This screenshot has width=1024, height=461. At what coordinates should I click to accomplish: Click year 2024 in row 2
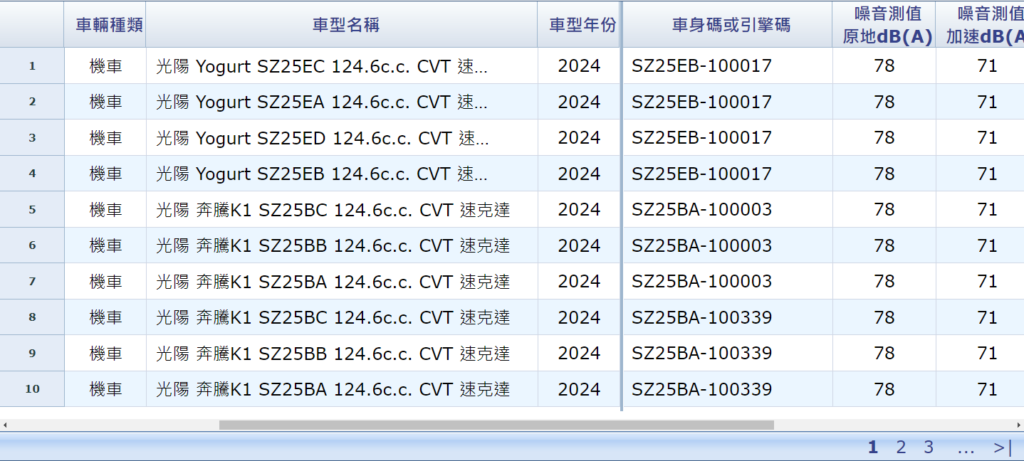(x=579, y=102)
